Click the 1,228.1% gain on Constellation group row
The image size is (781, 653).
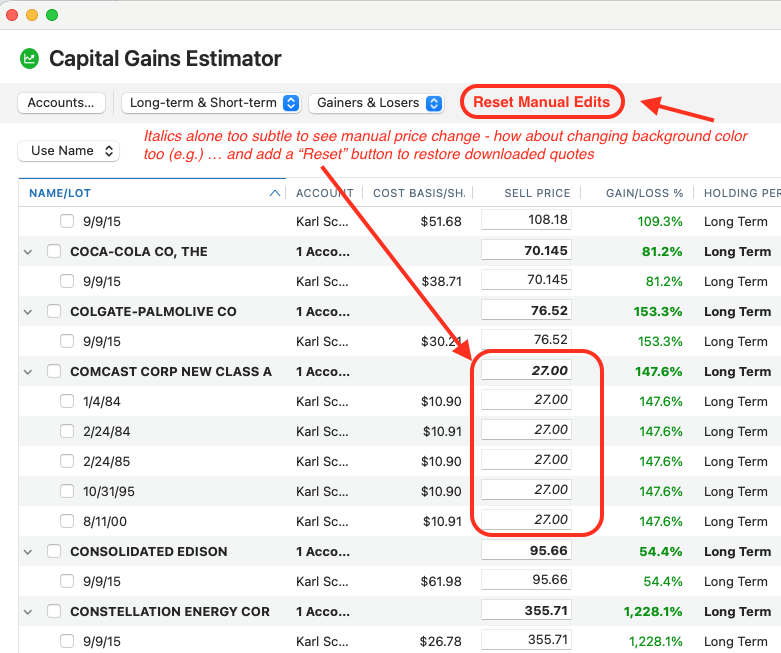pos(653,612)
